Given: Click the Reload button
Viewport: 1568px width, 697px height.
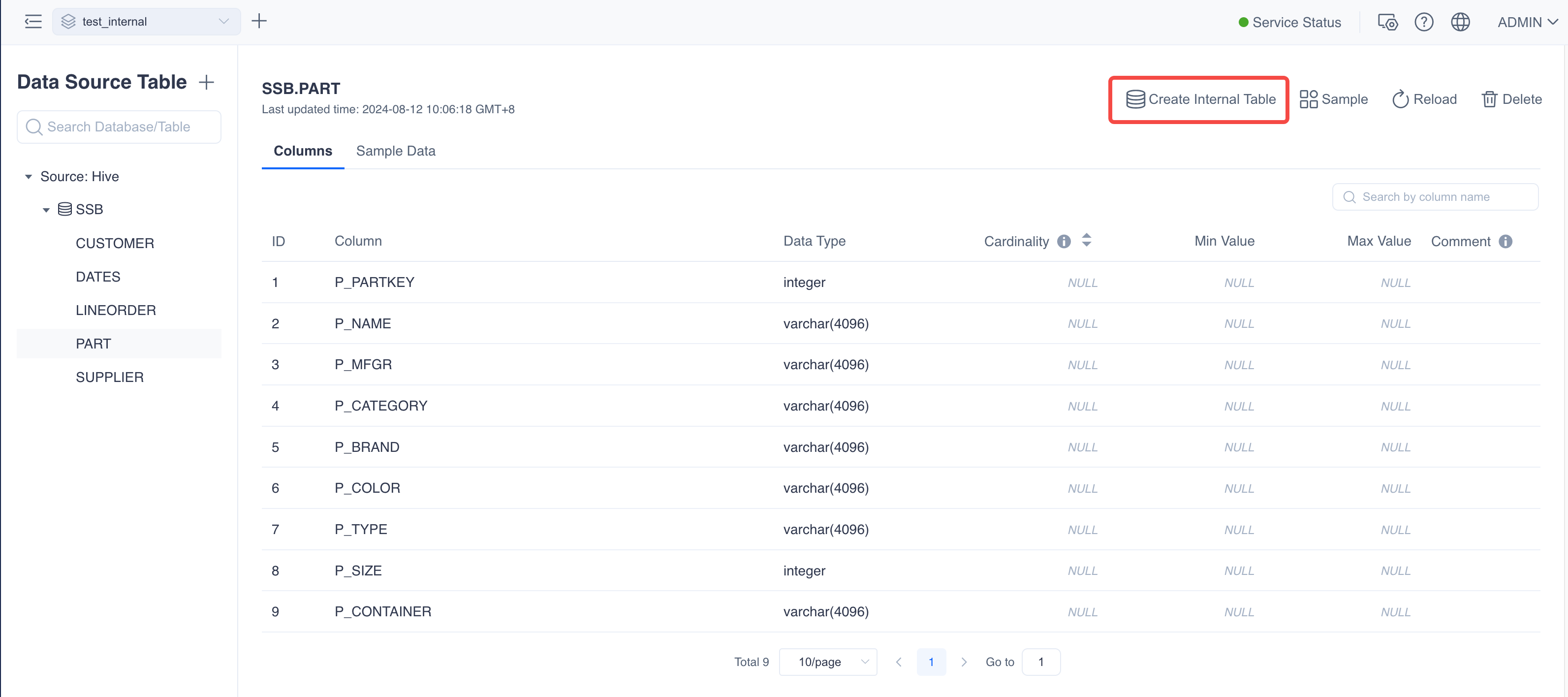Looking at the screenshot, I should 1424,99.
